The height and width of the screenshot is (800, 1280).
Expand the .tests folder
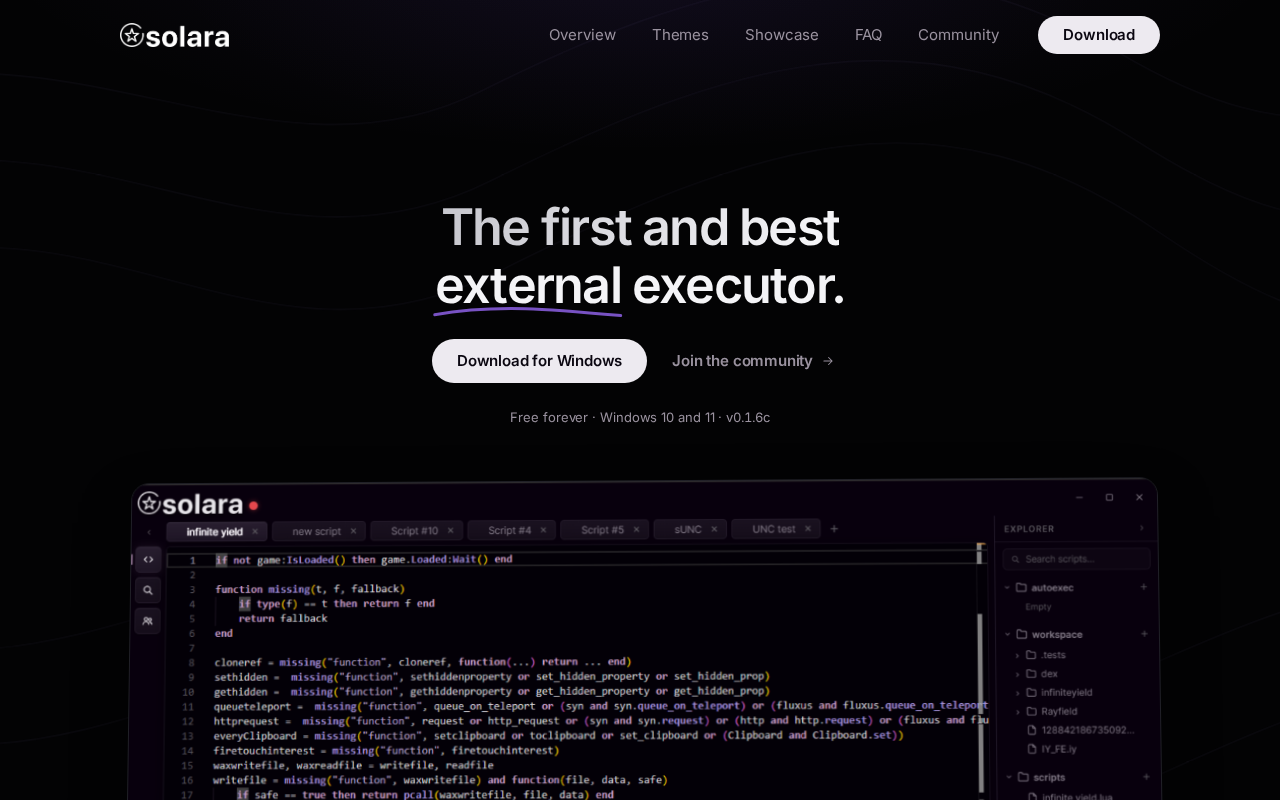click(x=1018, y=656)
